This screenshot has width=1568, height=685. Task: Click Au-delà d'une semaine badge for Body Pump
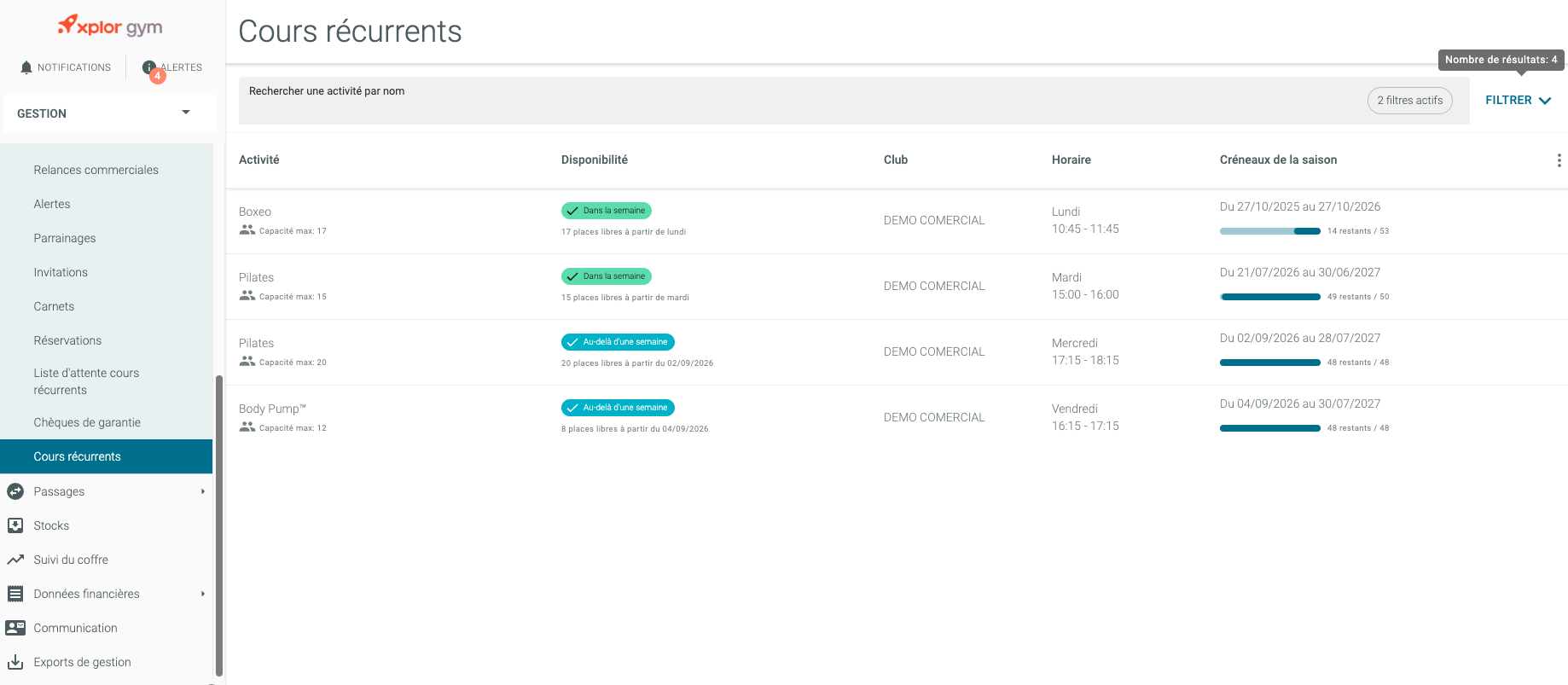coord(618,408)
